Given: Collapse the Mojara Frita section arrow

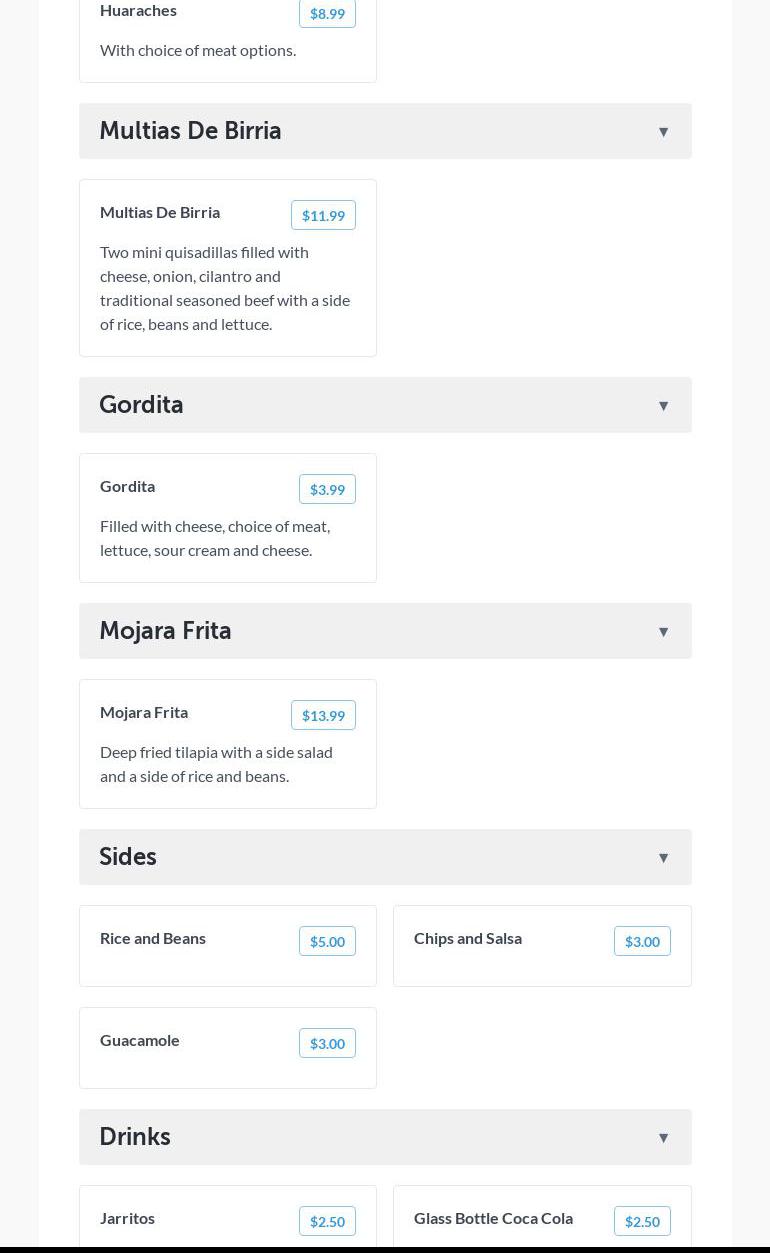Looking at the screenshot, I should pyautogui.click(x=663, y=632).
